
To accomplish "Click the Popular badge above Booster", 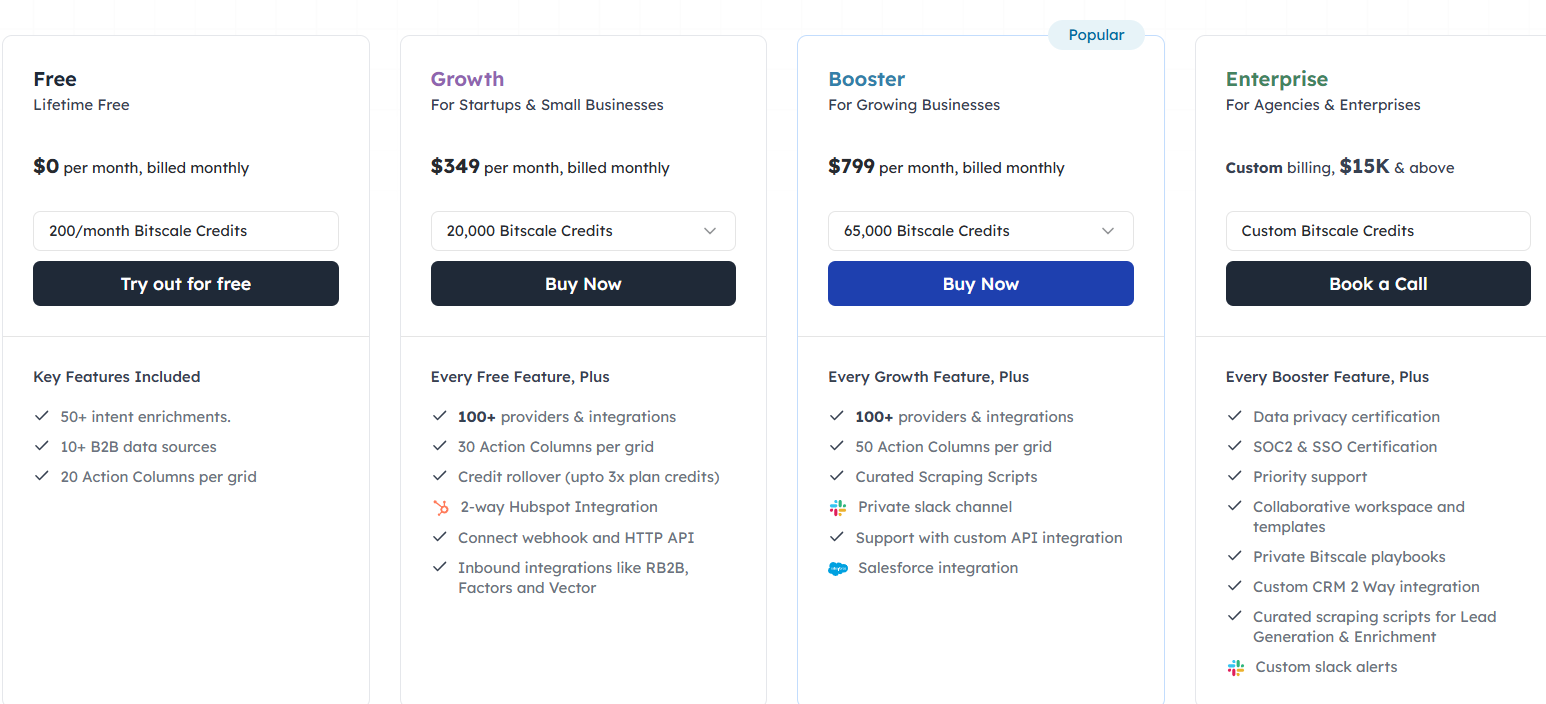I will pos(1096,34).
